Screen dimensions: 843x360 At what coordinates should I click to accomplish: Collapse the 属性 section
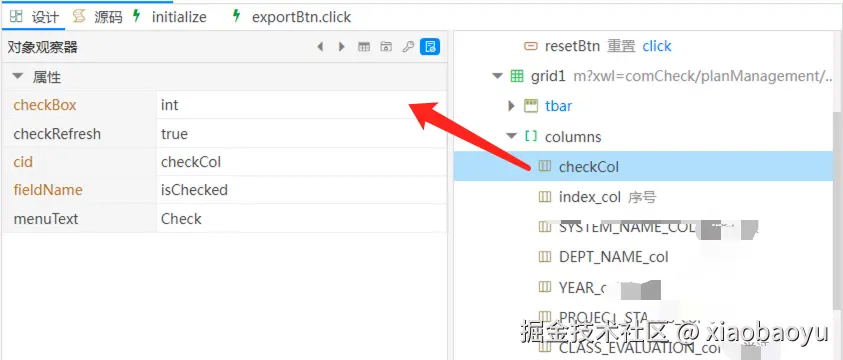18,77
